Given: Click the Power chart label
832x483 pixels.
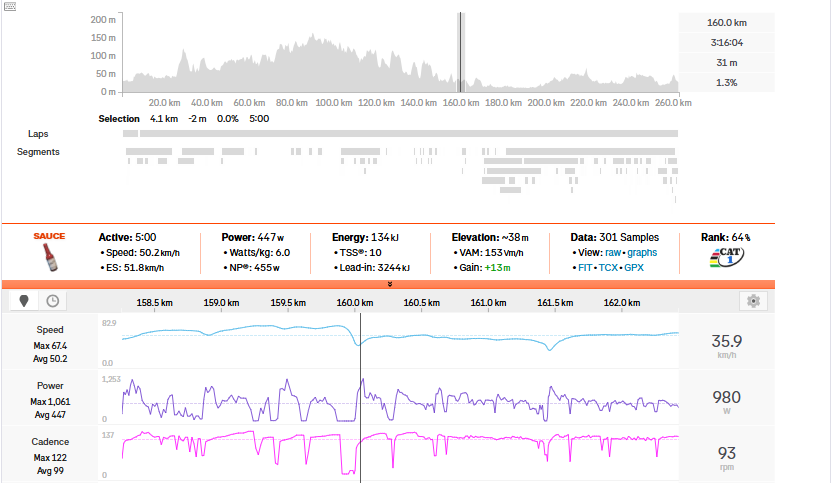Looking at the screenshot, I should click(x=50, y=385).
